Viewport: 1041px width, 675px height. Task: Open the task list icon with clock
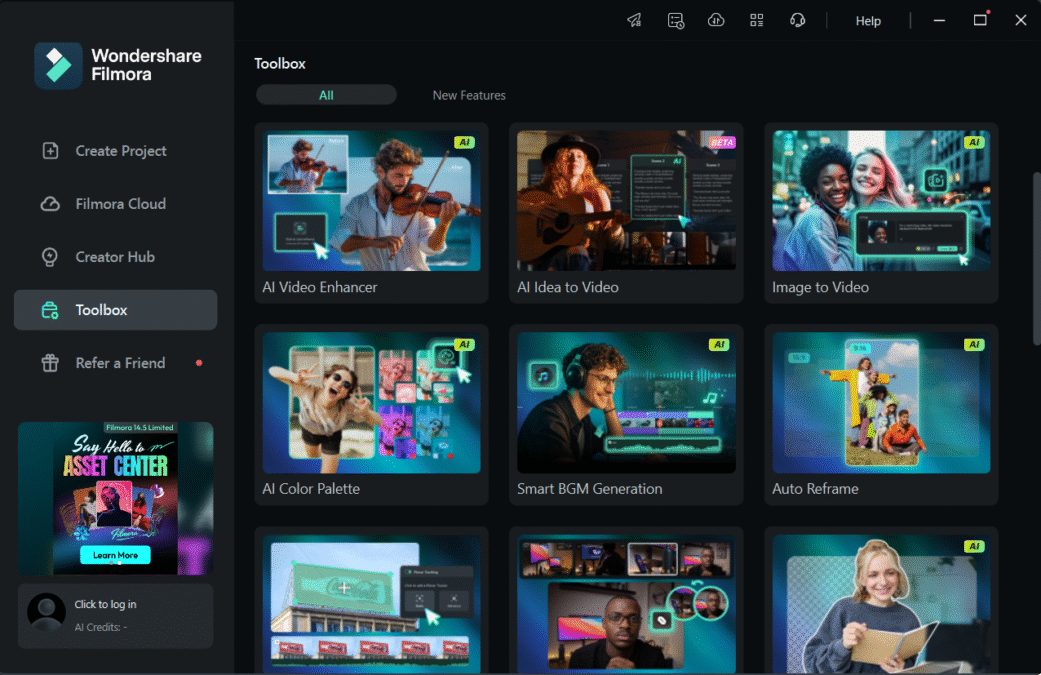[675, 21]
